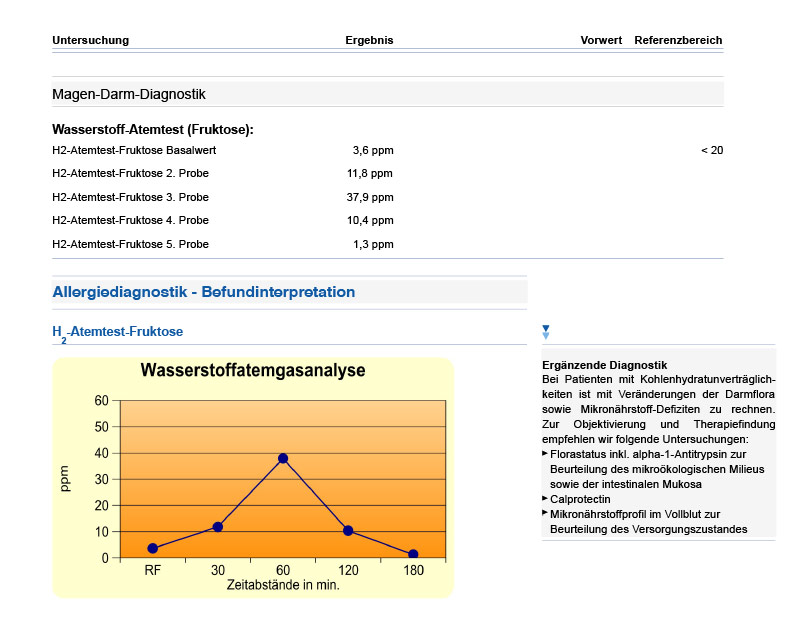
Task: Click the triangle bullet before Calprotectin
Action: (545, 499)
